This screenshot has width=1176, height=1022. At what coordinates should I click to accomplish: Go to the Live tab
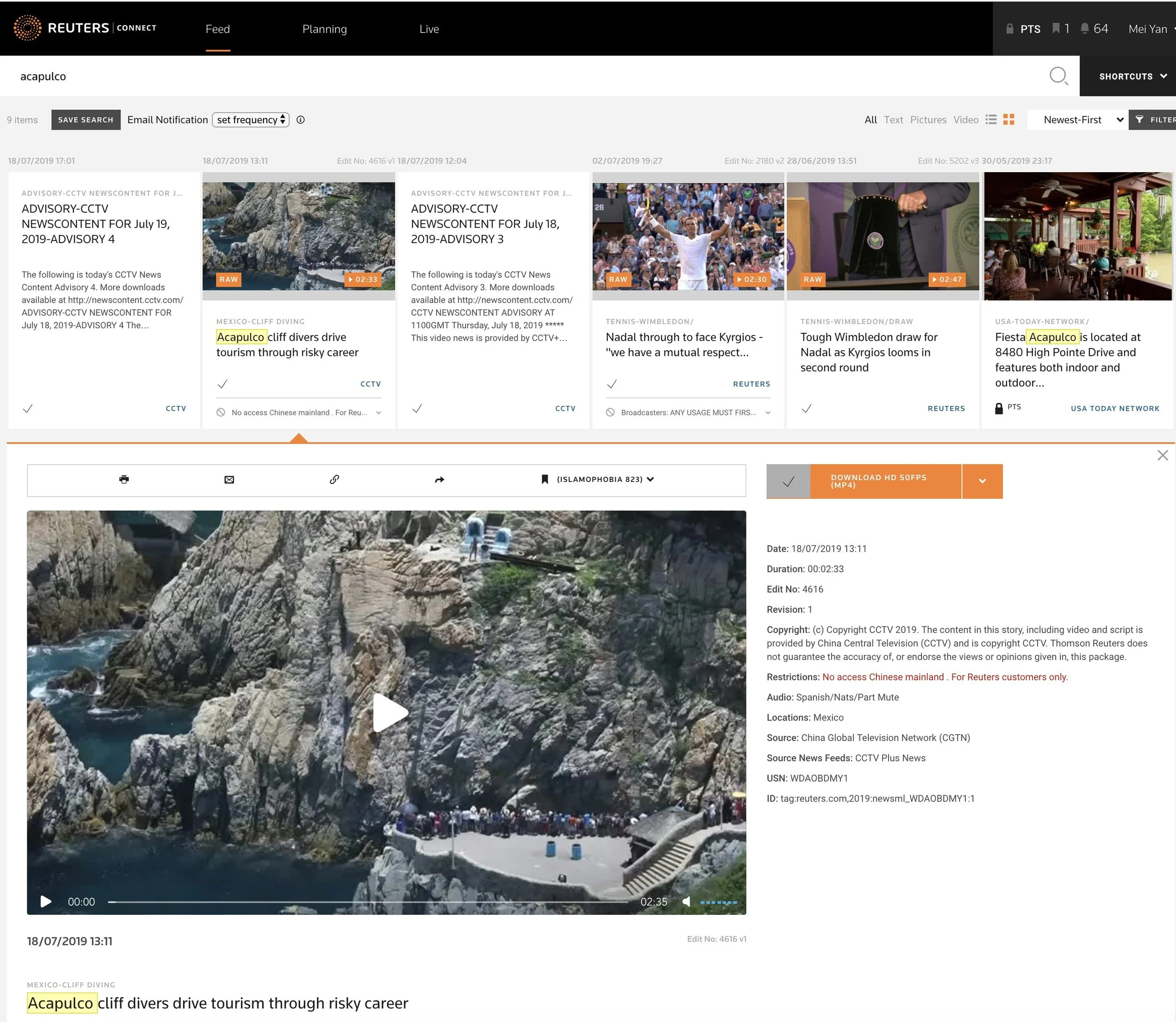pos(429,29)
